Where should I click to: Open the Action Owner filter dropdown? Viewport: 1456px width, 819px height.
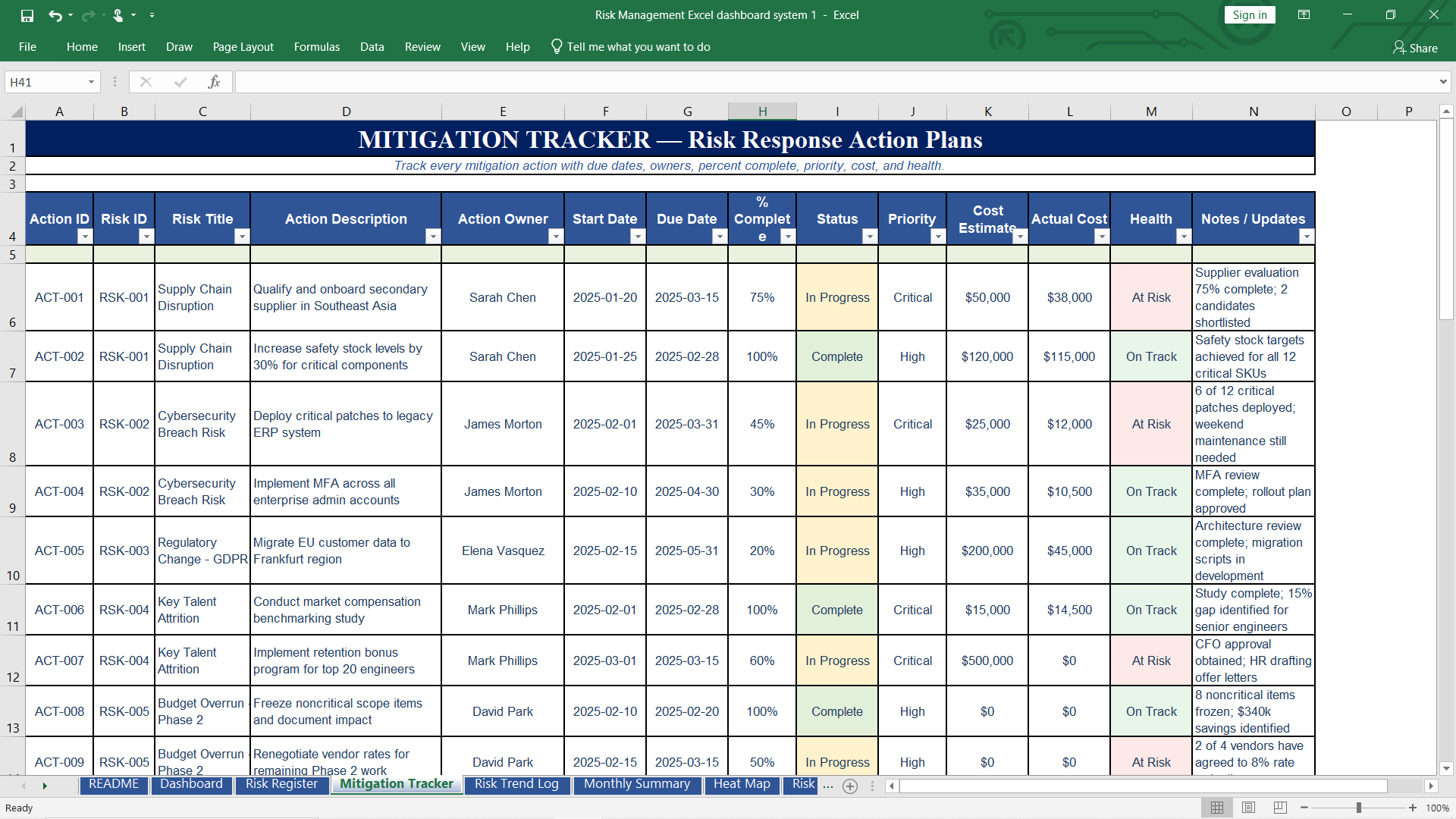click(556, 237)
